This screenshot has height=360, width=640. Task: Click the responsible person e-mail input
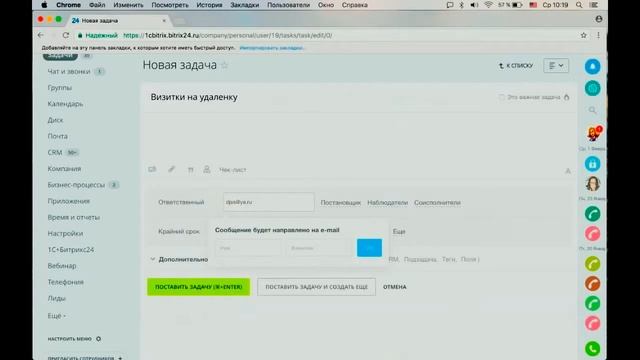[269, 202]
